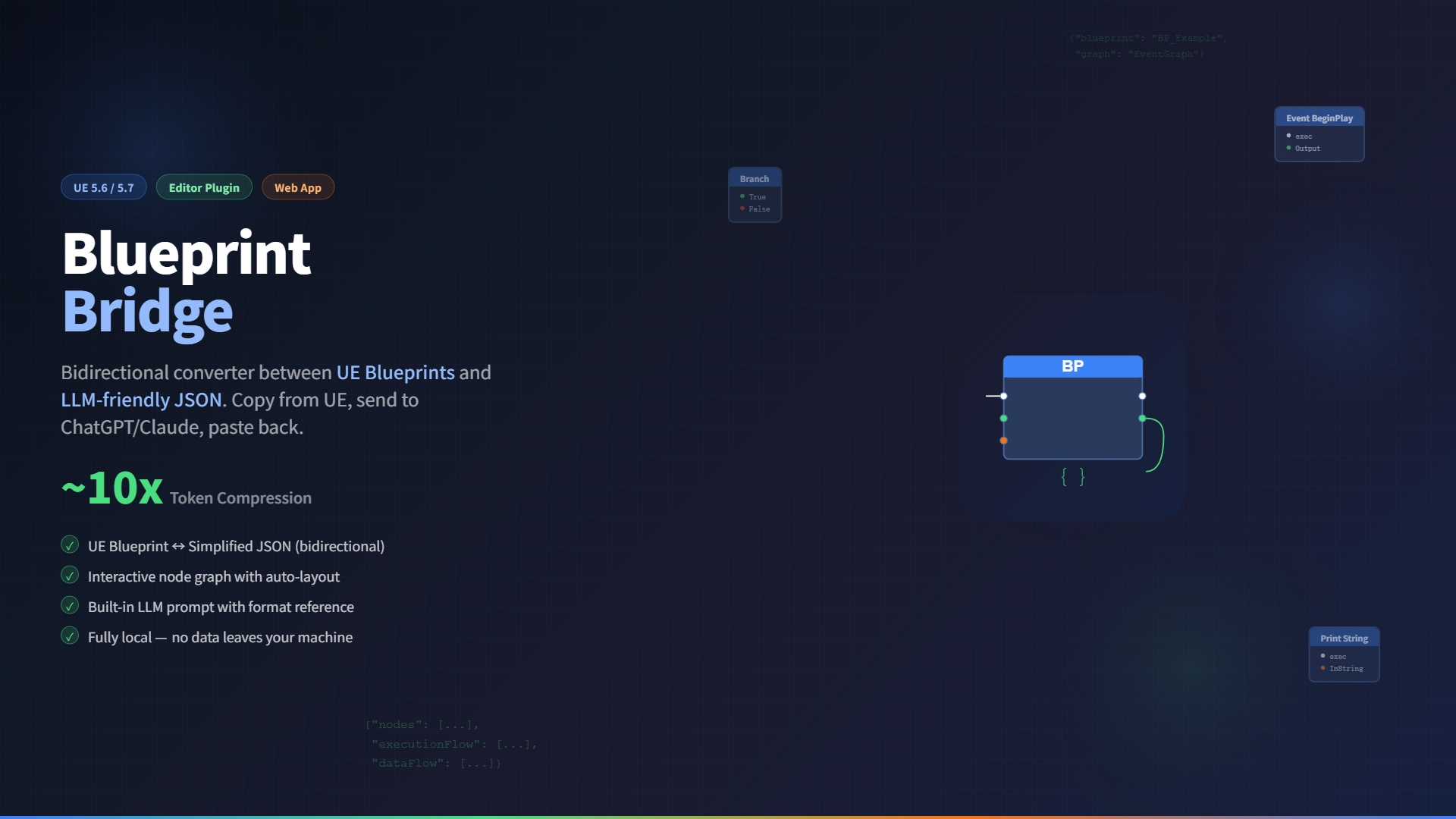Click the green curly braces under BP node
The image size is (1456, 819).
pyautogui.click(x=1073, y=477)
